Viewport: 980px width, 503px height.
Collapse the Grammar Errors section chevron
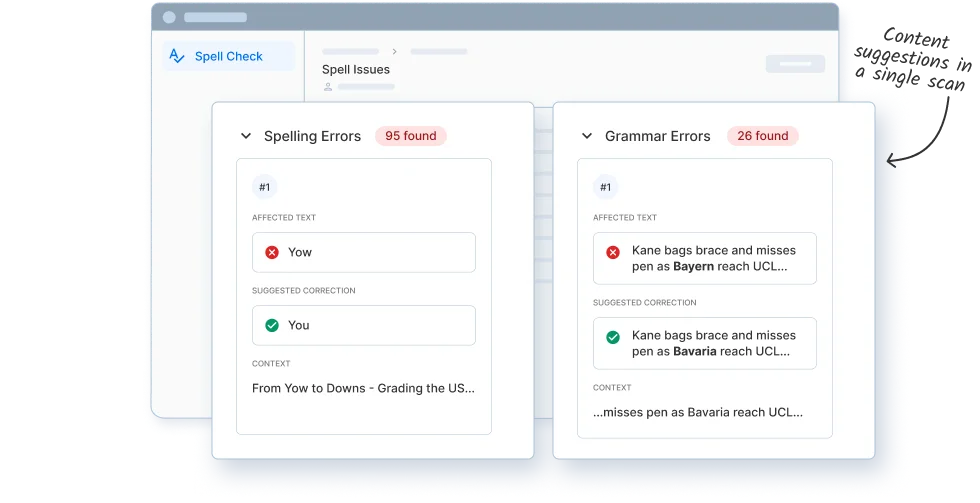coord(587,136)
